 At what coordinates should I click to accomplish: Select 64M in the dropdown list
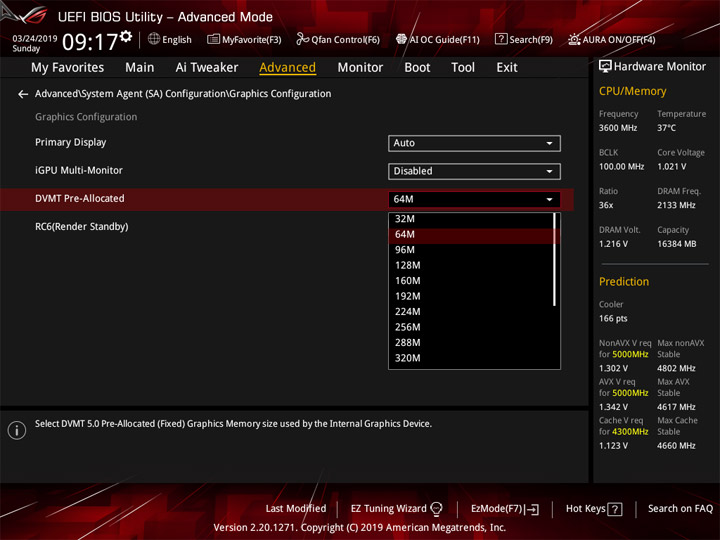[471, 235]
